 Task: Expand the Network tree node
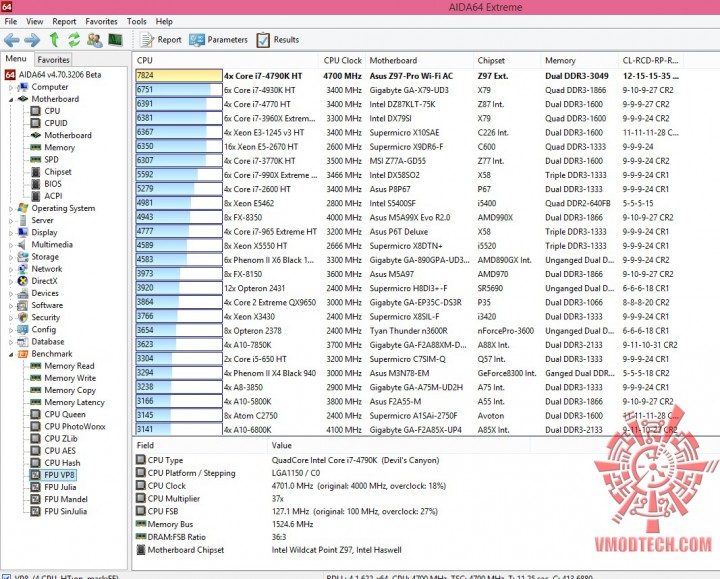[x=11, y=269]
